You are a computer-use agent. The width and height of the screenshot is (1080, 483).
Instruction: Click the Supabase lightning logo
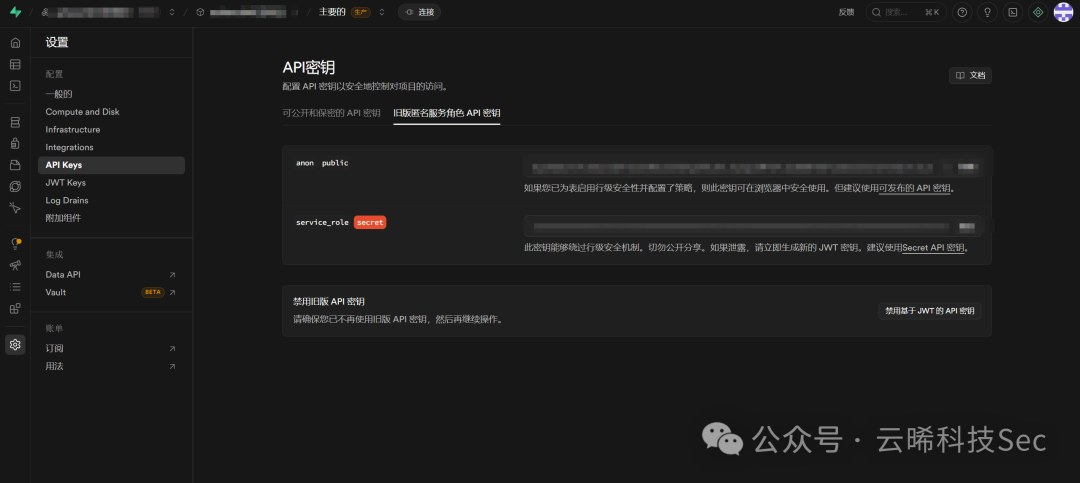pos(15,12)
